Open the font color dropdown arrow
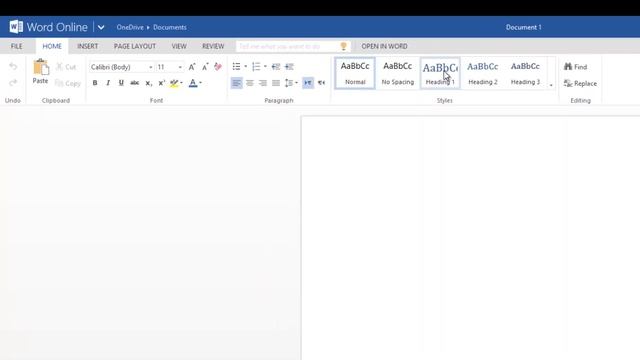Screen dimensions: 640x360 tap(200, 83)
